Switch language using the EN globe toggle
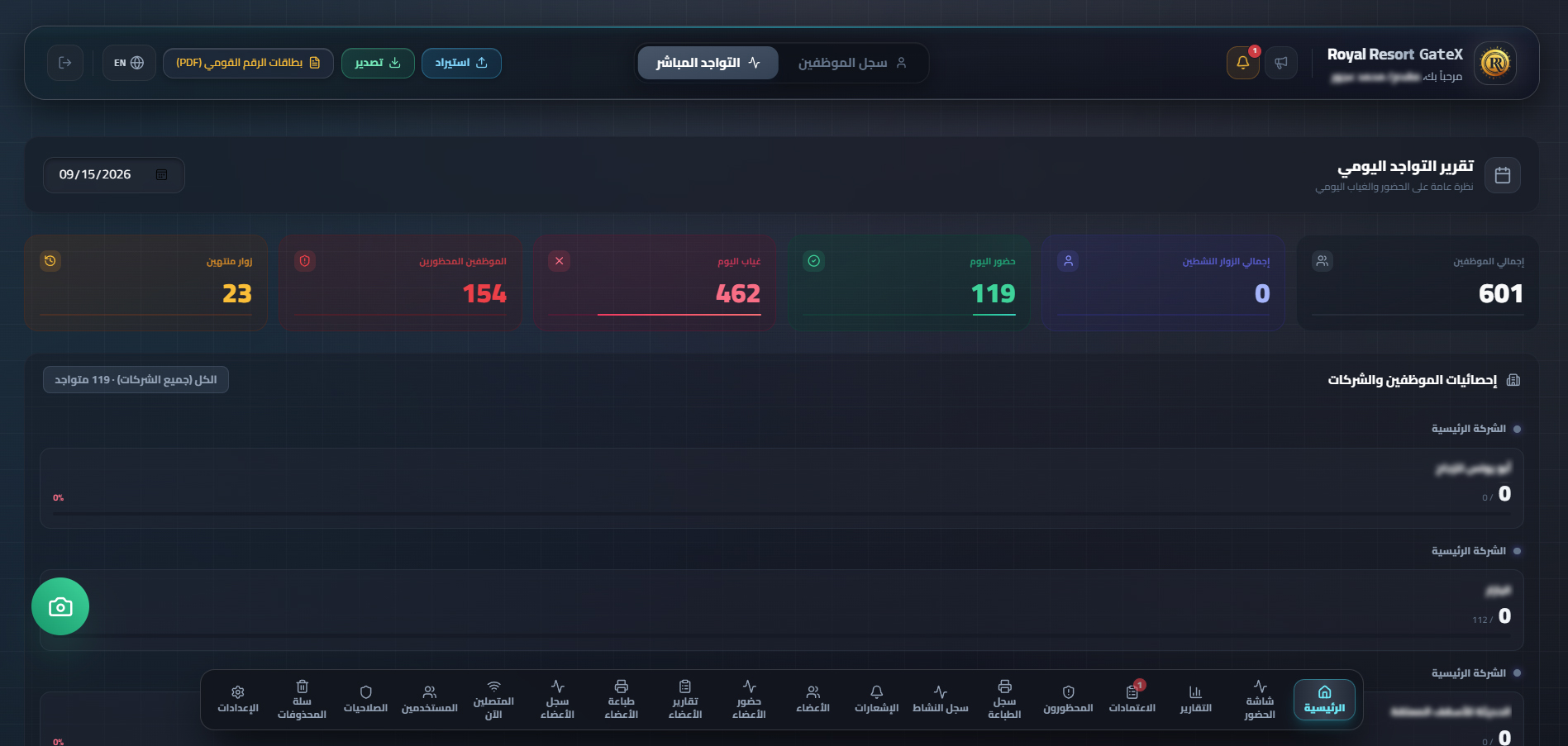The image size is (1568, 746). [x=129, y=63]
